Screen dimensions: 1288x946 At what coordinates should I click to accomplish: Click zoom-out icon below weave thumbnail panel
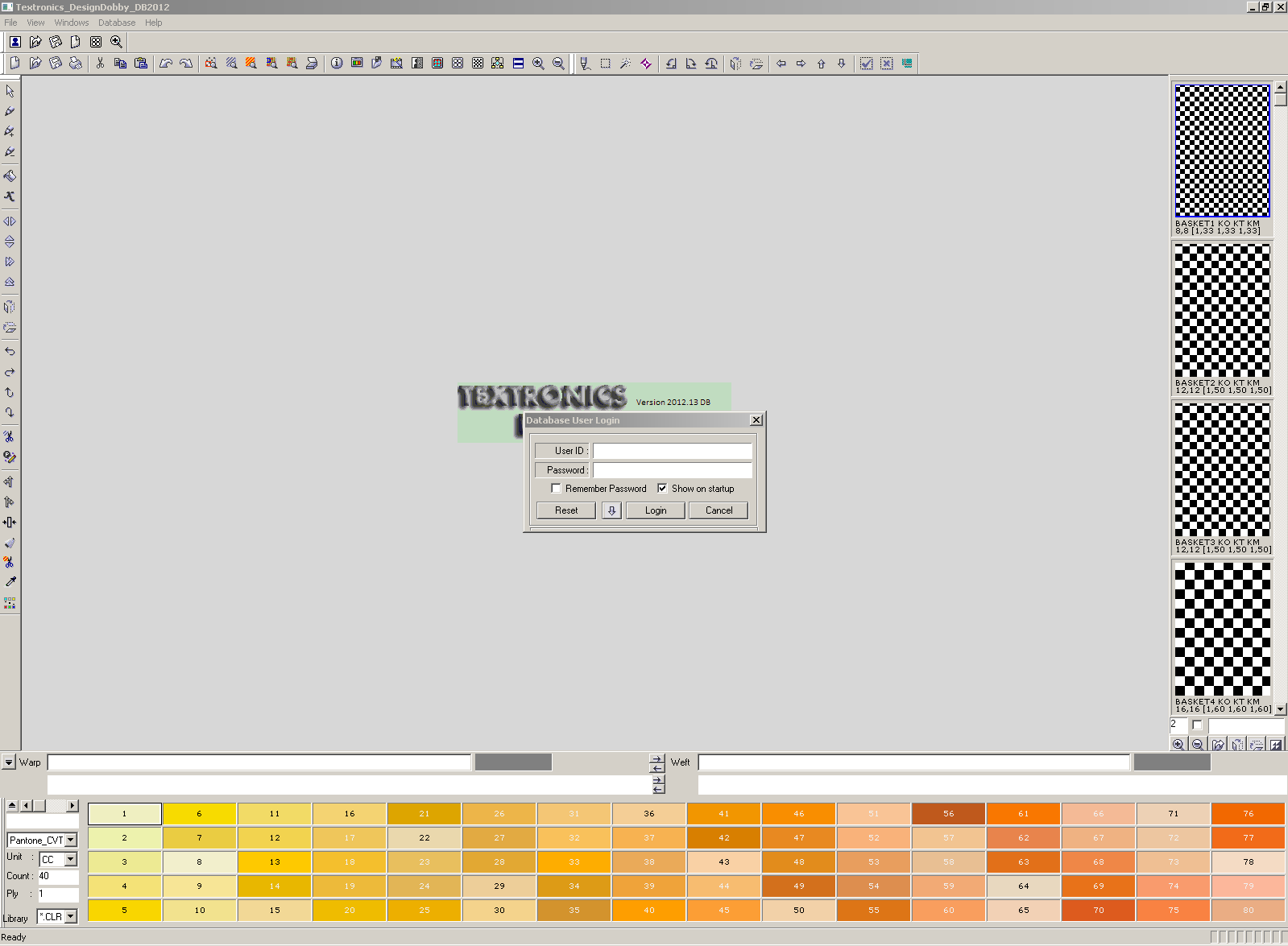1198,745
